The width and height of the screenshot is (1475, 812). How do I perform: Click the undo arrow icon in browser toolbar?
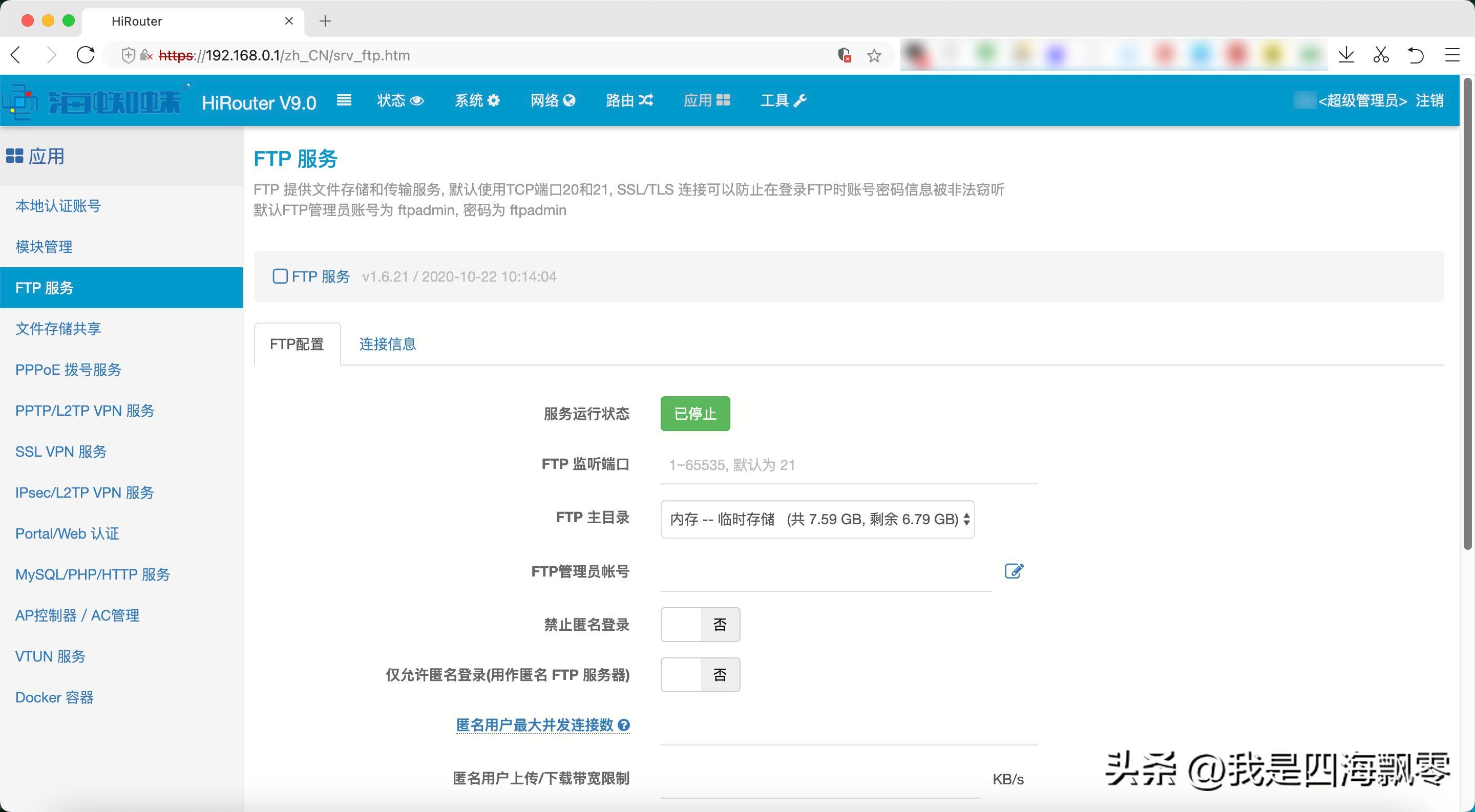pyautogui.click(x=1416, y=55)
